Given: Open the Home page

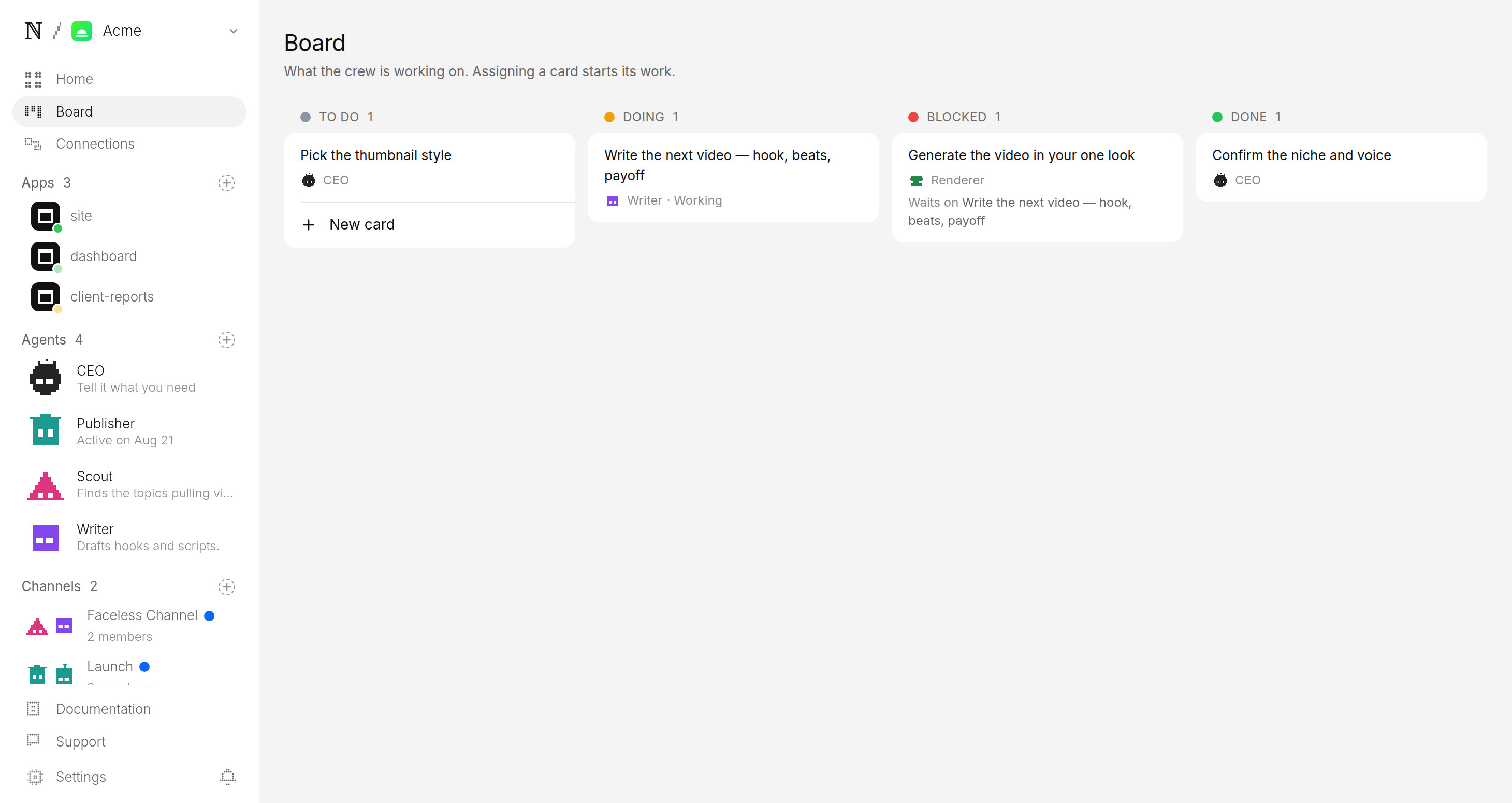Looking at the screenshot, I should tap(129, 79).
